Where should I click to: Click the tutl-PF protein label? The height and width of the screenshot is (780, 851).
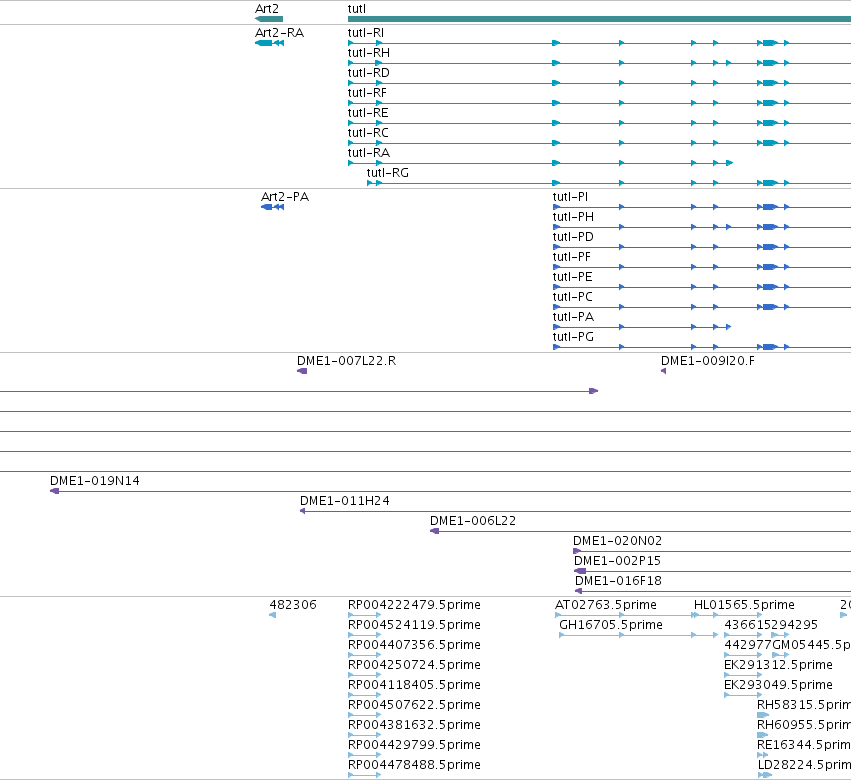[571, 257]
